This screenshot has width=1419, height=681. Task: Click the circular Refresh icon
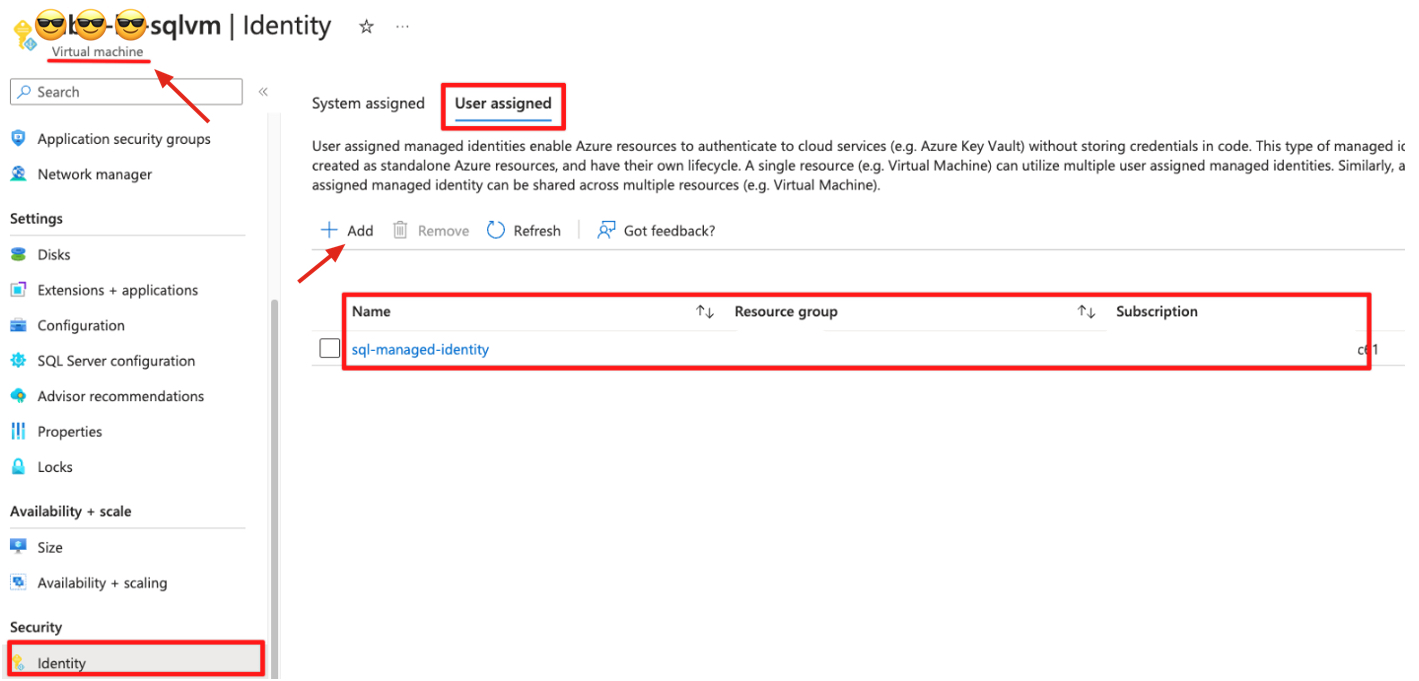pyautogui.click(x=496, y=230)
